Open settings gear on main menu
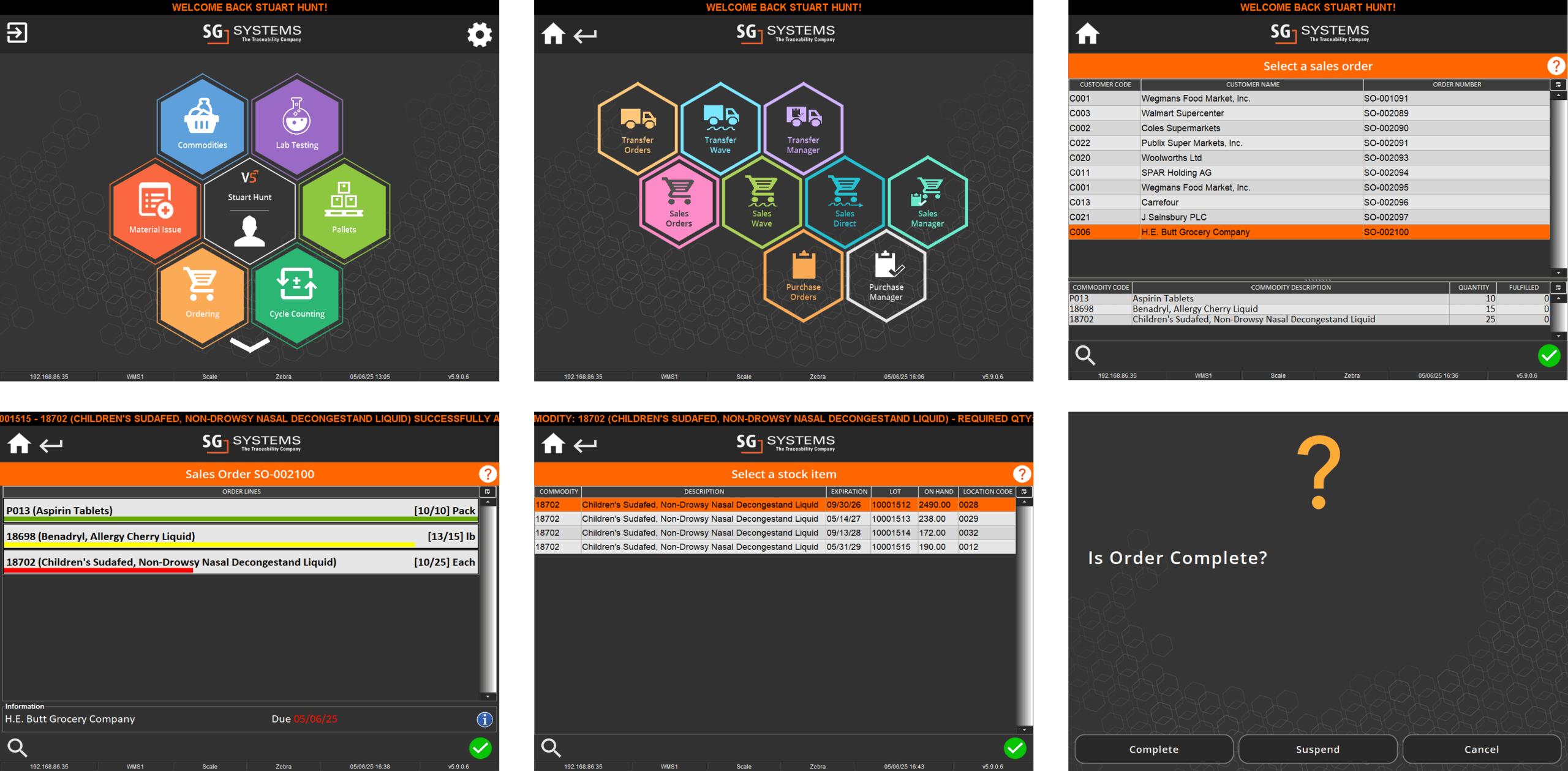 pos(480,34)
